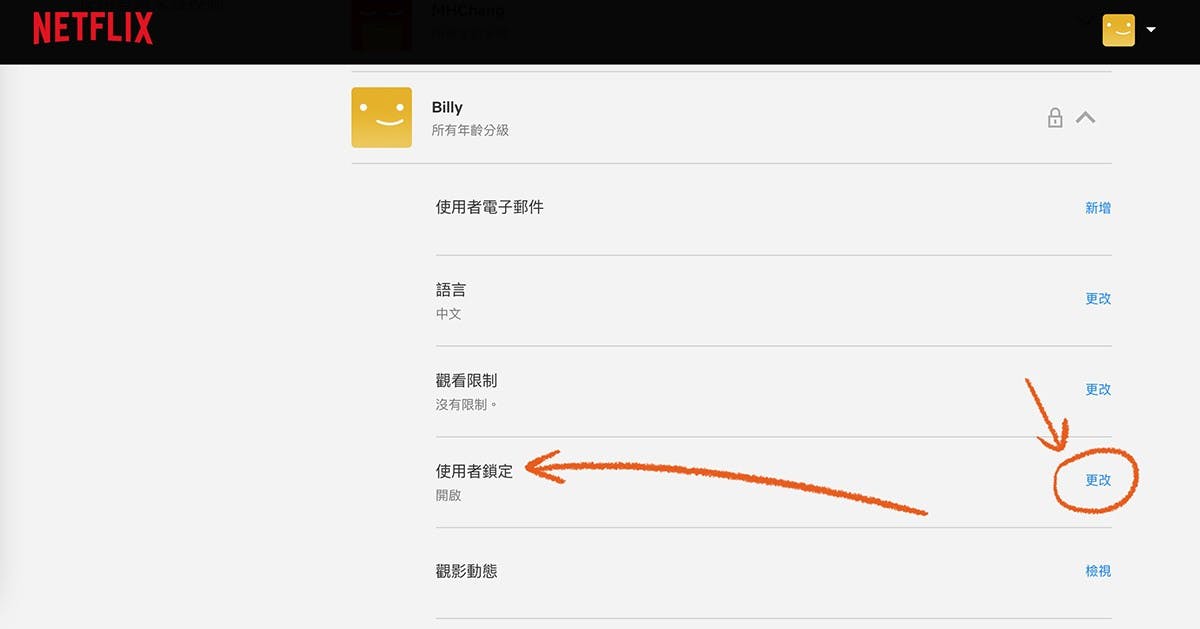1200x629 pixels.
Task: Select the 語言 setting label
Action: pyautogui.click(x=451, y=290)
